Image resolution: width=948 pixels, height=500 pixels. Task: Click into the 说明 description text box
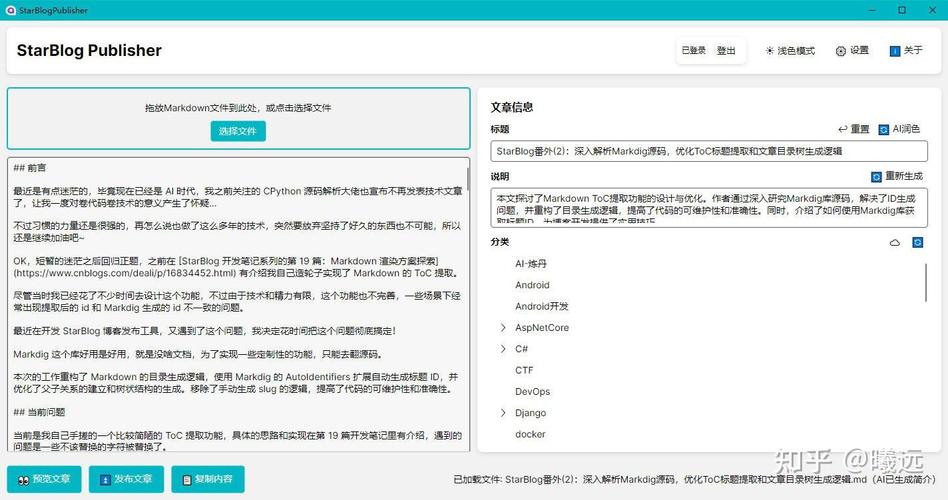point(709,207)
